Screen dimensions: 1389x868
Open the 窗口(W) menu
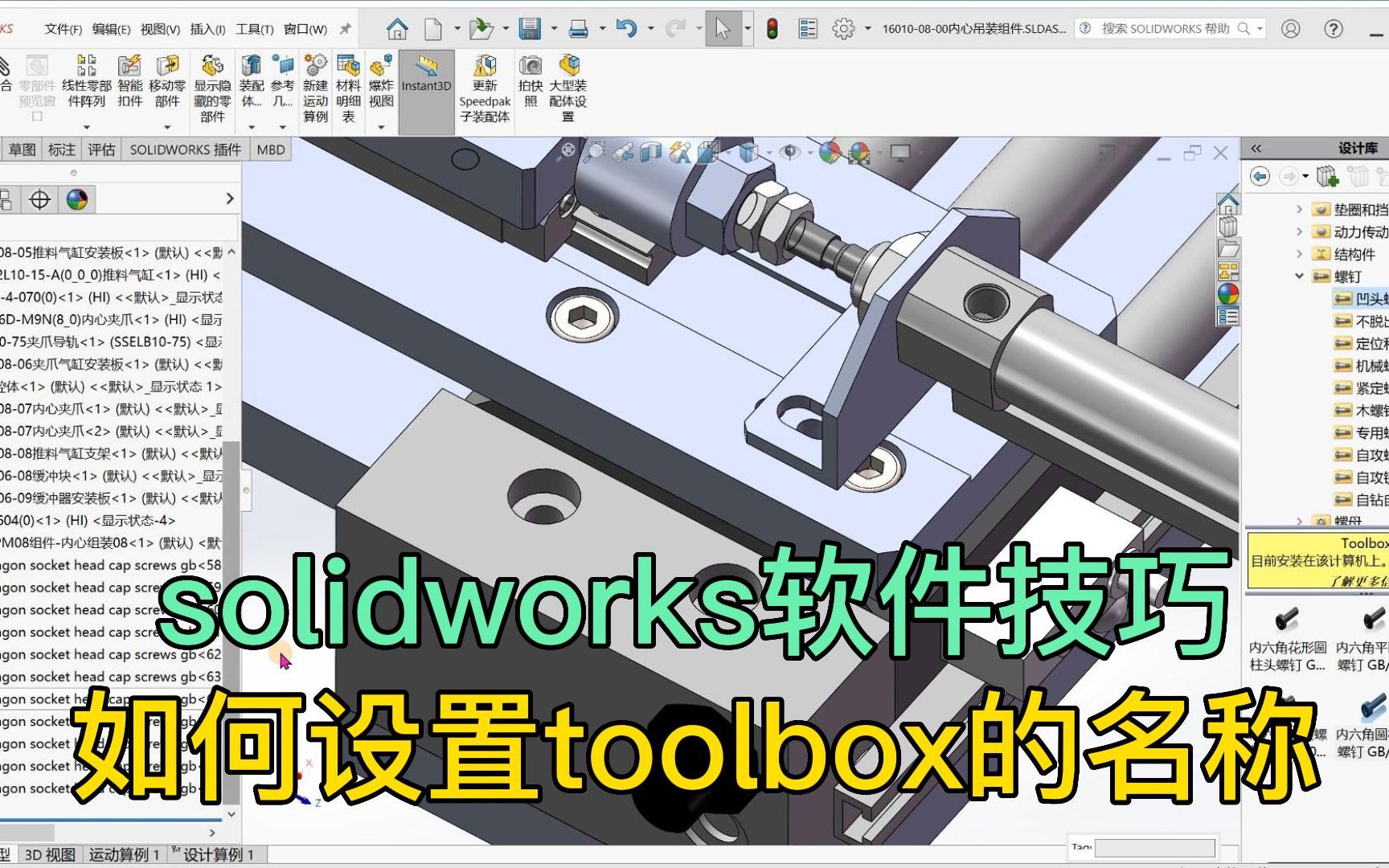tap(305, 29)
